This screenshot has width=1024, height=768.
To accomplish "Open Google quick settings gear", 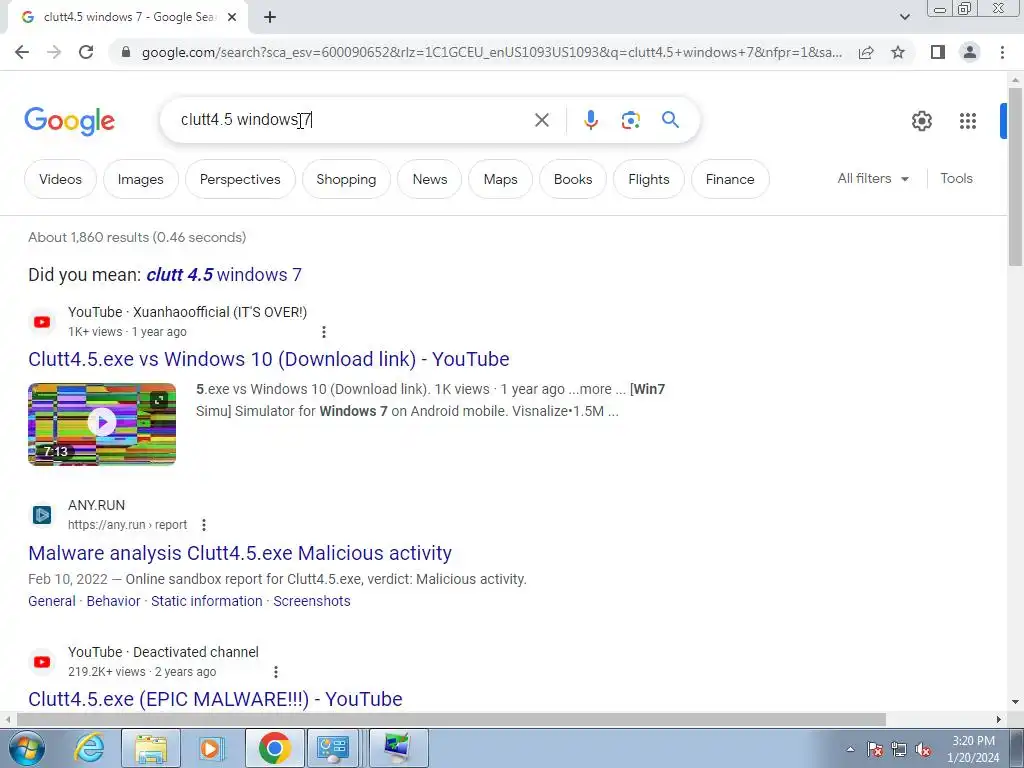I will [921, 121].
